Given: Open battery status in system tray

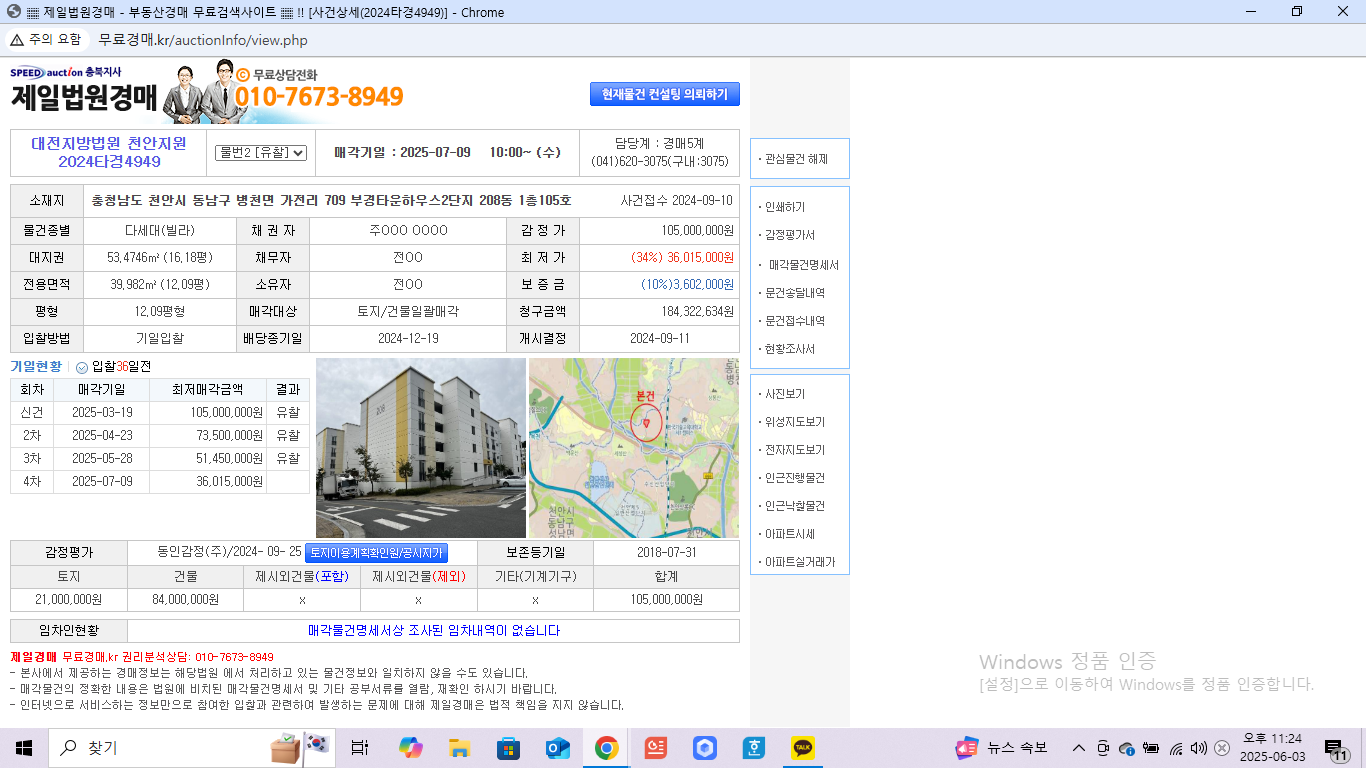Looking at the screenshot, I should click(1151, 748).
